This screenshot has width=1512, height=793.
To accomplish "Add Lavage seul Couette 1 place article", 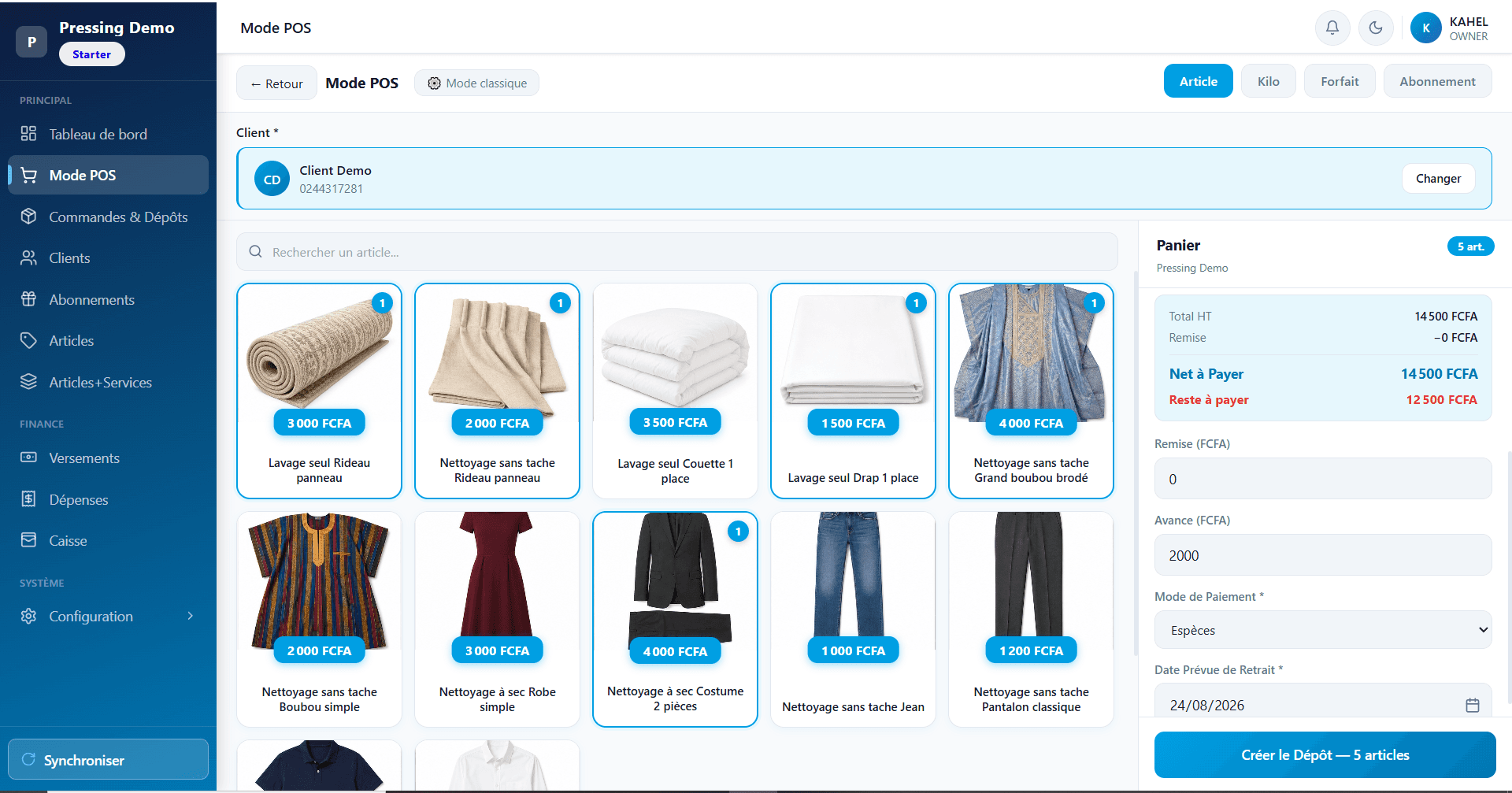I will 675,391.
